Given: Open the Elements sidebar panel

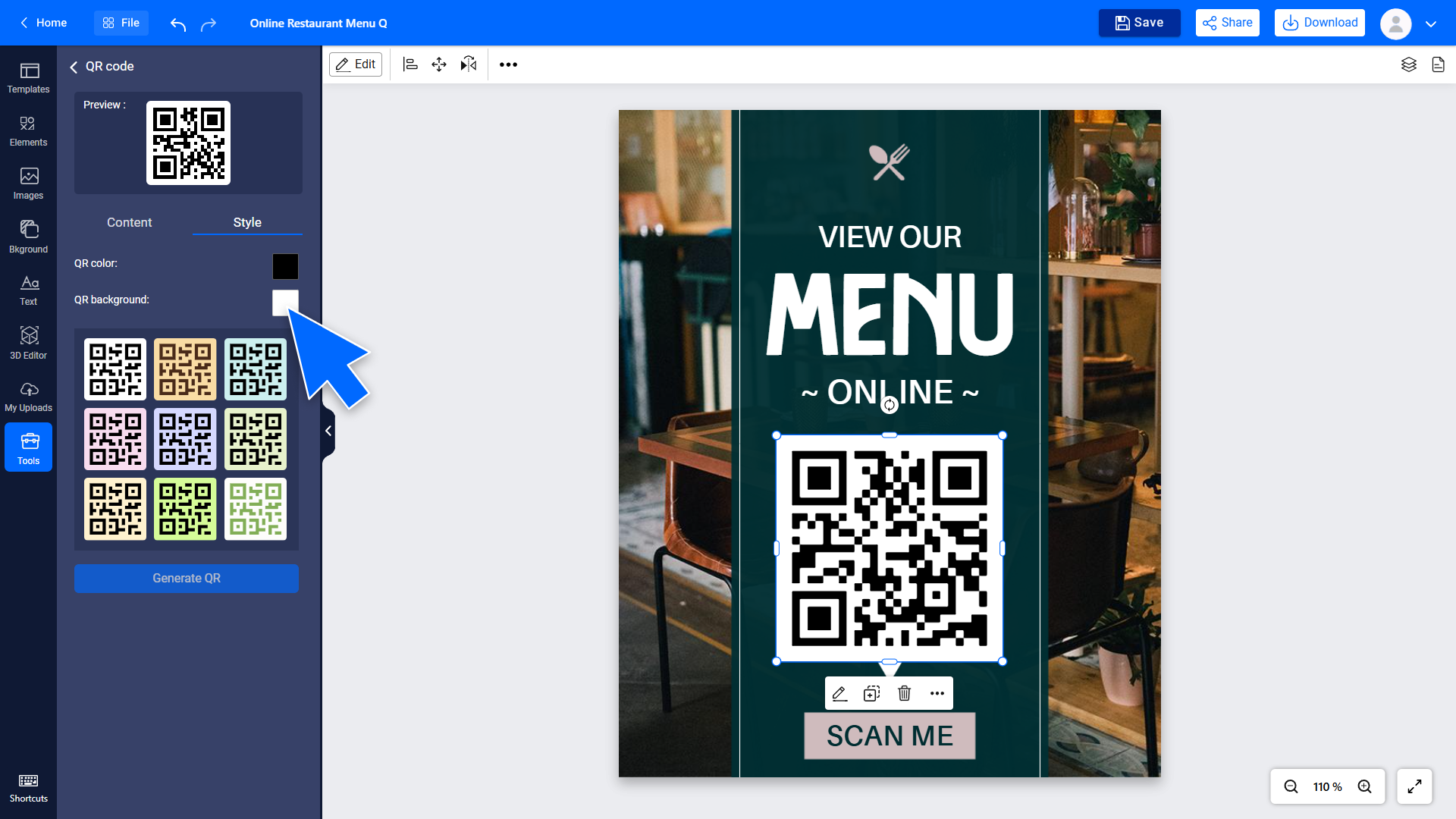Looking at the screenshot, I should [29, 130].
